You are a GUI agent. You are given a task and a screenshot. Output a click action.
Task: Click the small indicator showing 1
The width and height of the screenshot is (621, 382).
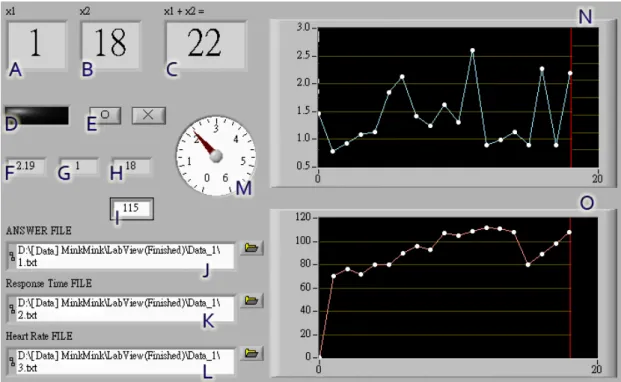click(78, 166)
